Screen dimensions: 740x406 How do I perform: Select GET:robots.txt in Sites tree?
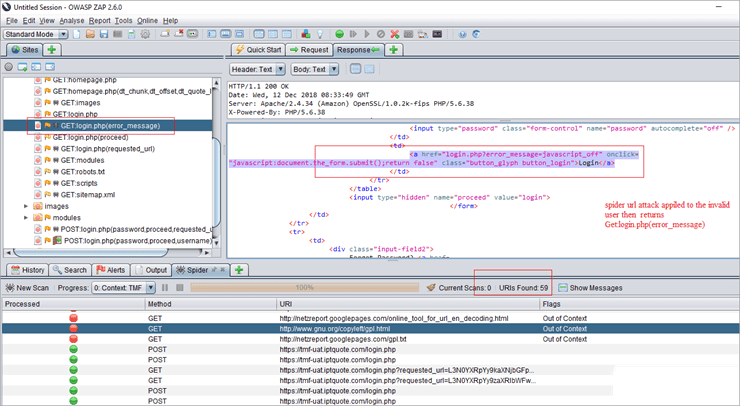[80, 171]
